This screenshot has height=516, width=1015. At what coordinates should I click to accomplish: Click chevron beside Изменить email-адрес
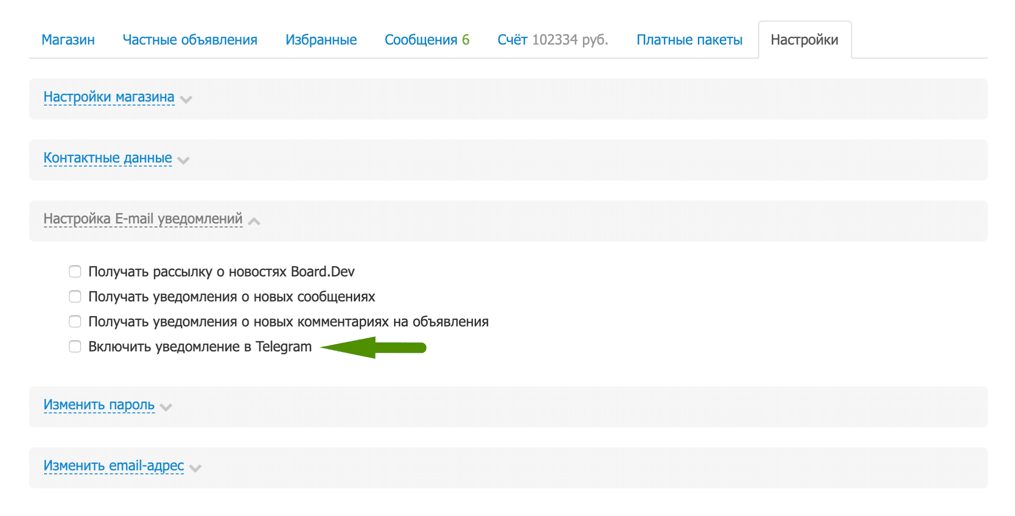coord(195,468)
